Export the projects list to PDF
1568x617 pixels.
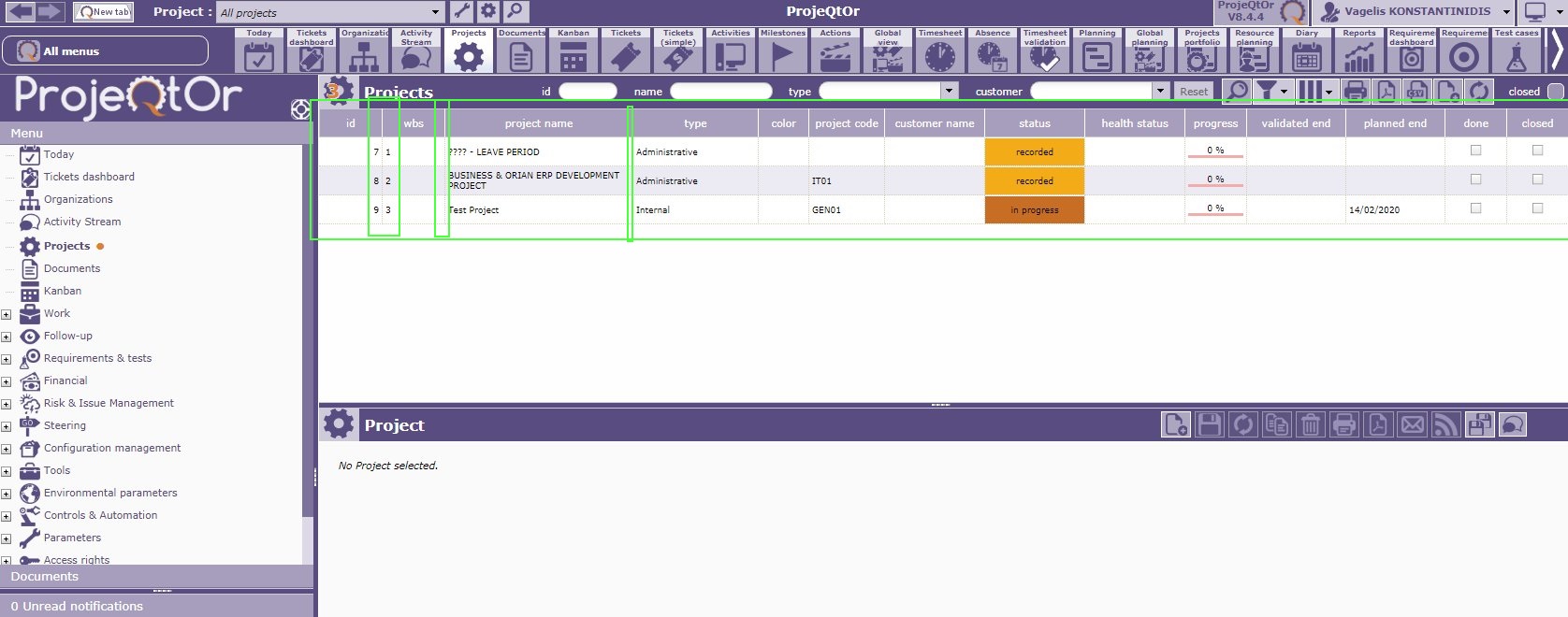tap(1386, 91)
